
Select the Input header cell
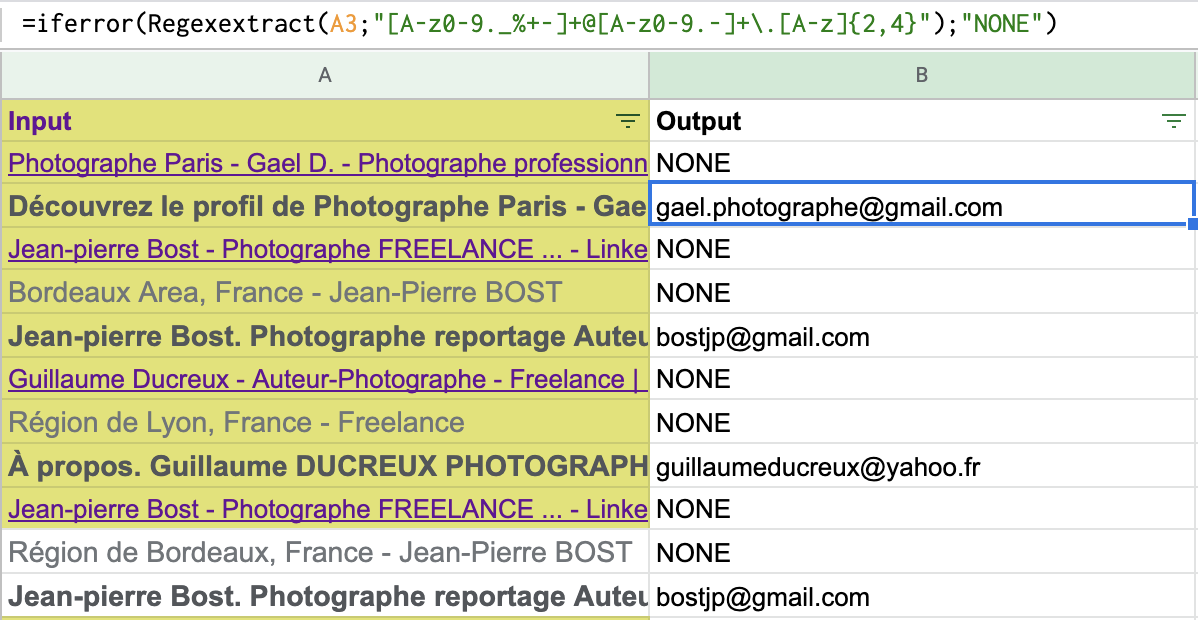coord(300,122)
